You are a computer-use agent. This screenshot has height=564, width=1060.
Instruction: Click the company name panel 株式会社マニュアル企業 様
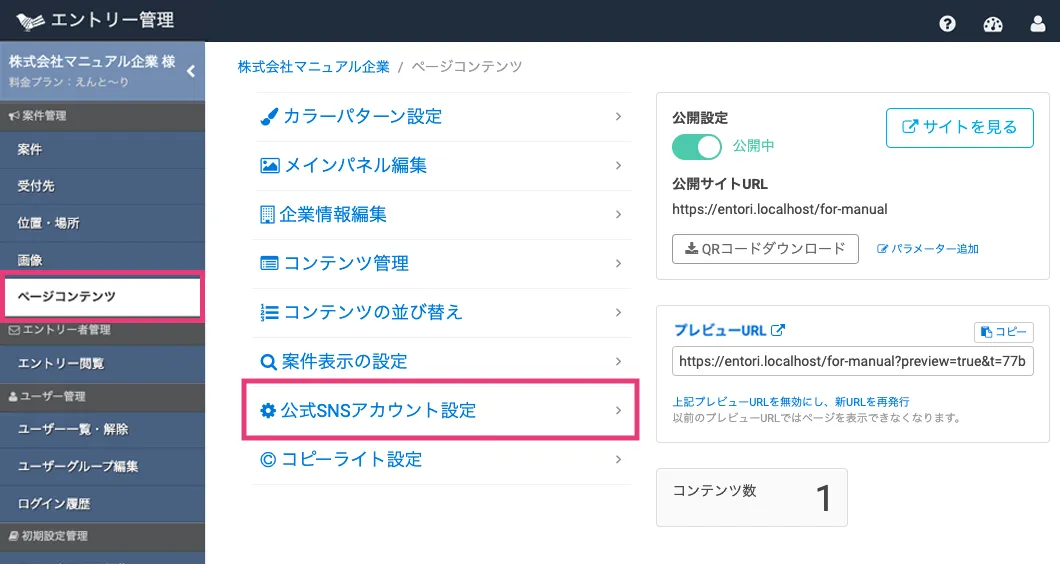point(102,71)
